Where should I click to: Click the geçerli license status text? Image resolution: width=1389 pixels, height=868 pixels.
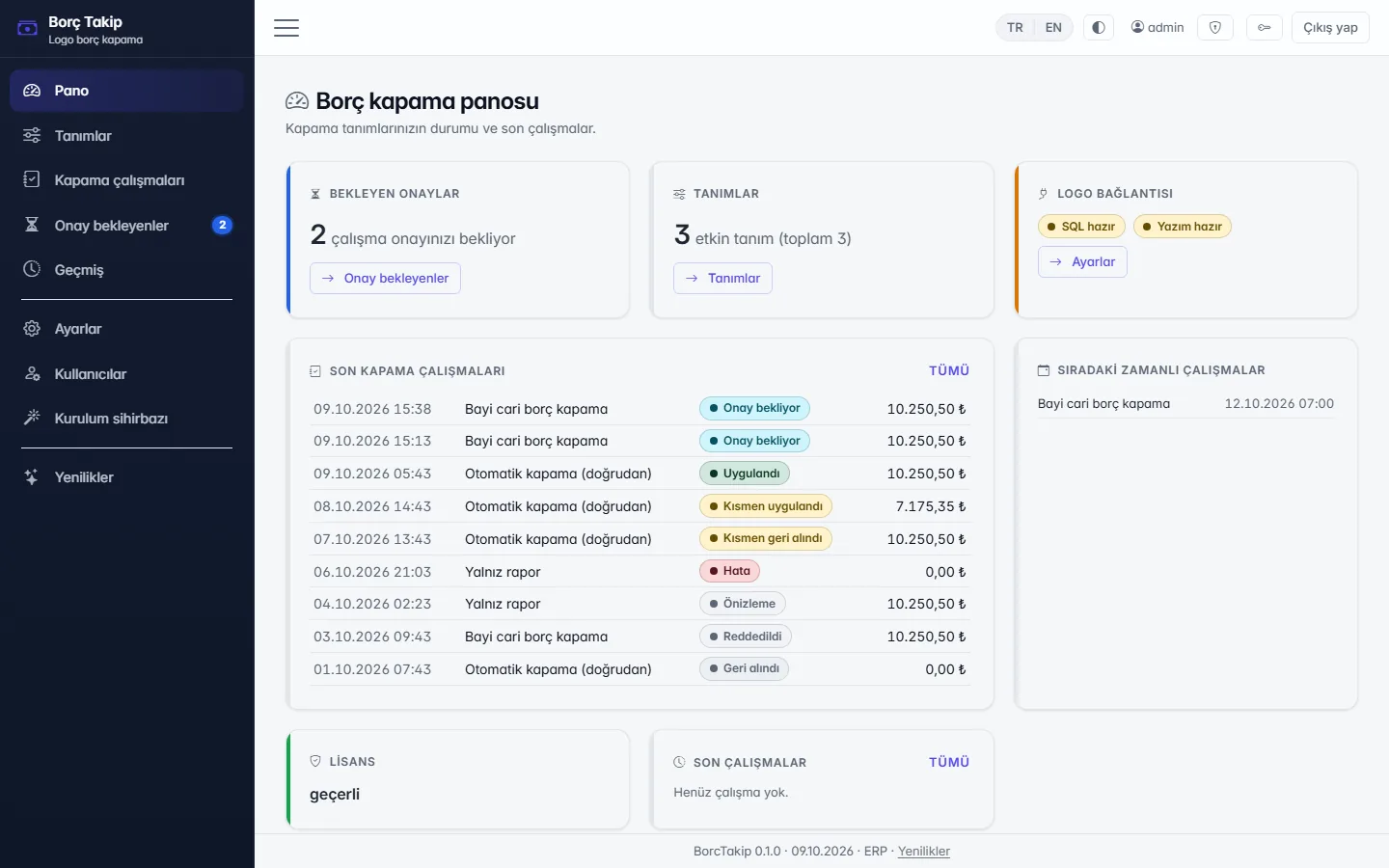click(x=335, y=795)
